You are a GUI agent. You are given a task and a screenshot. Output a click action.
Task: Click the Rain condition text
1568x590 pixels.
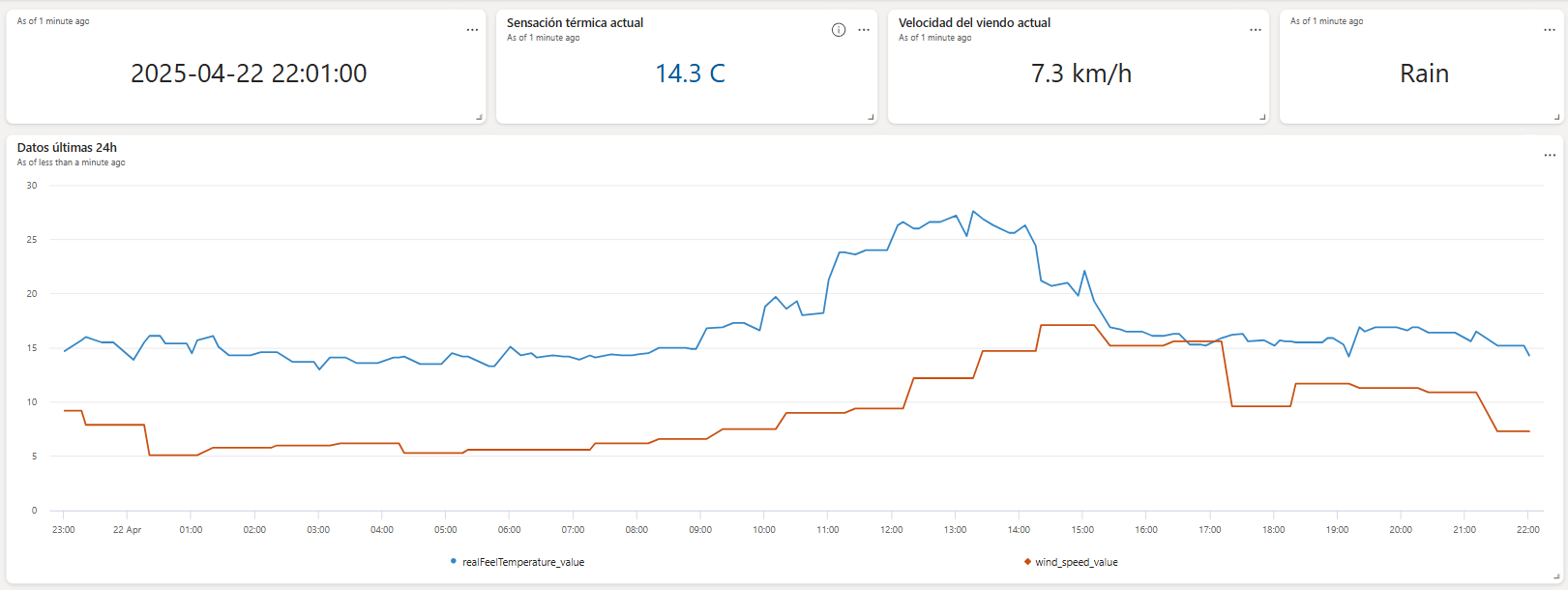(x=1424, y=74)
